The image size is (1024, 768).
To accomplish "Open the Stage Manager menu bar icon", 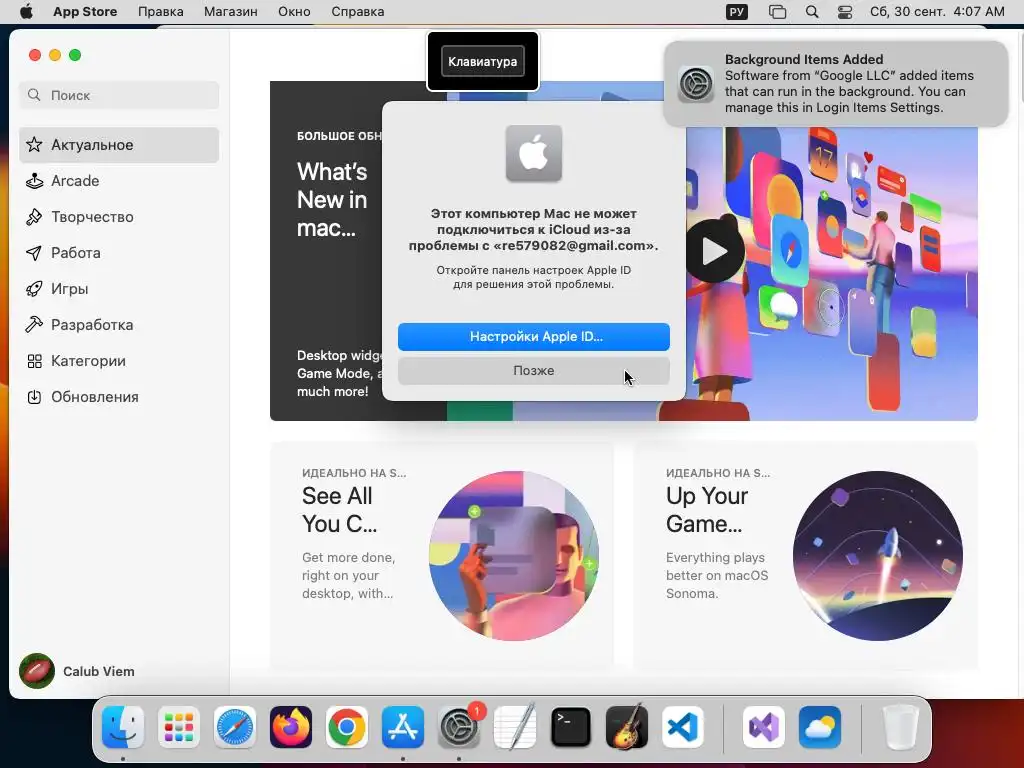I will 777,12.
